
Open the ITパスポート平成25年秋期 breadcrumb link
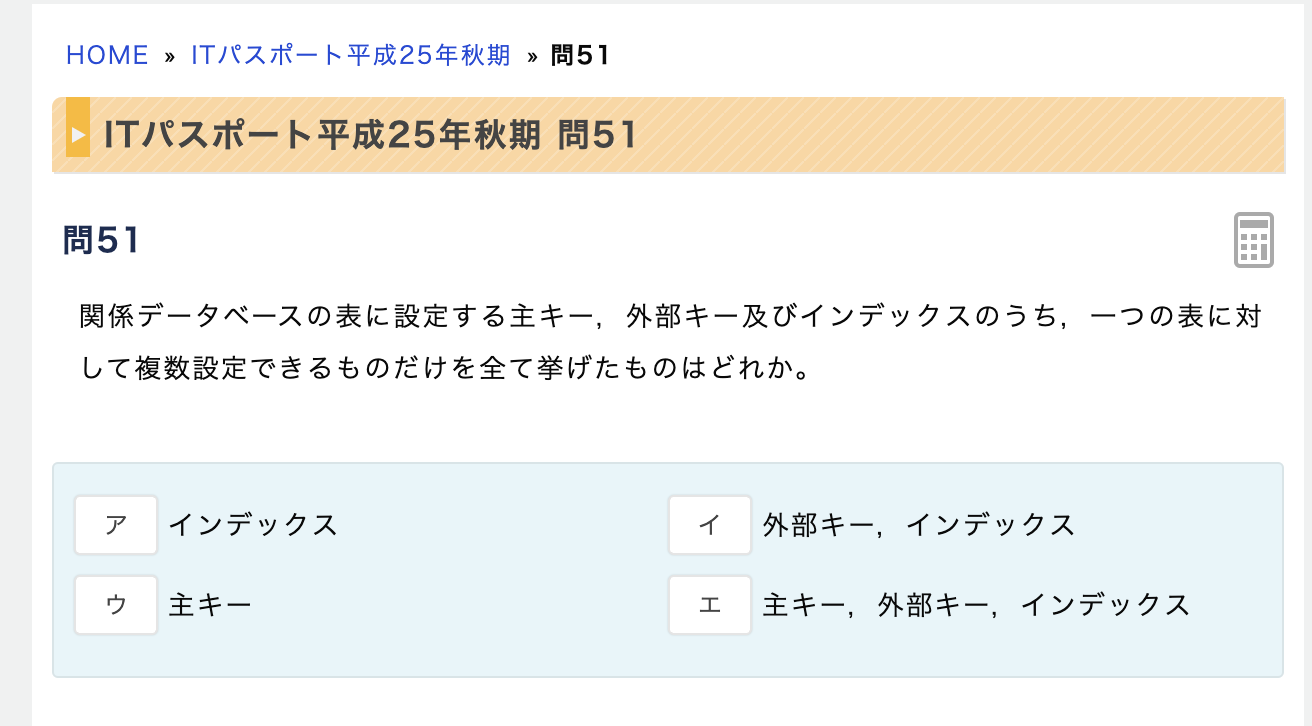[x=351, y=55]
